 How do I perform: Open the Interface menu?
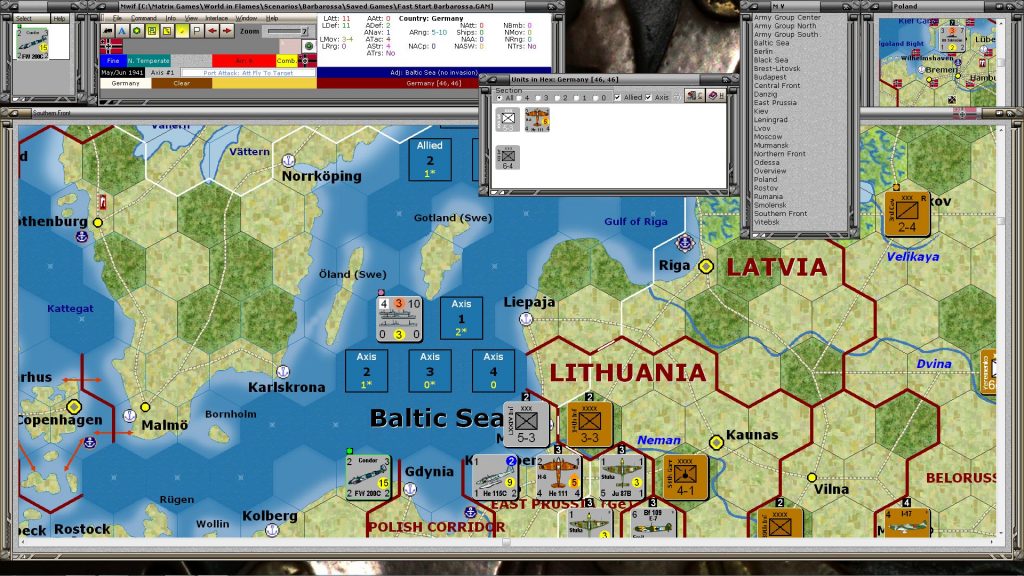[216, 18]
